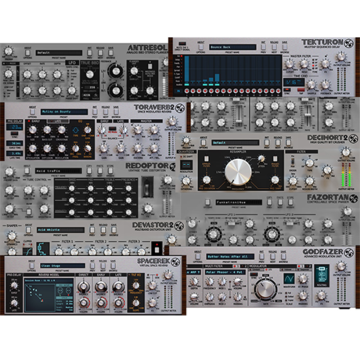Load next preset in Spacerek

pos(103,266)
